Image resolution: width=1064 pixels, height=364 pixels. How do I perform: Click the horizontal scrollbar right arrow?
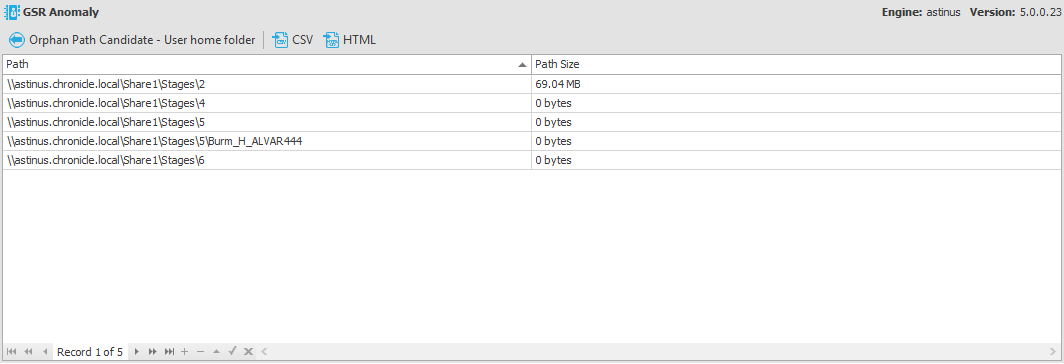[x=1052, y=352]
